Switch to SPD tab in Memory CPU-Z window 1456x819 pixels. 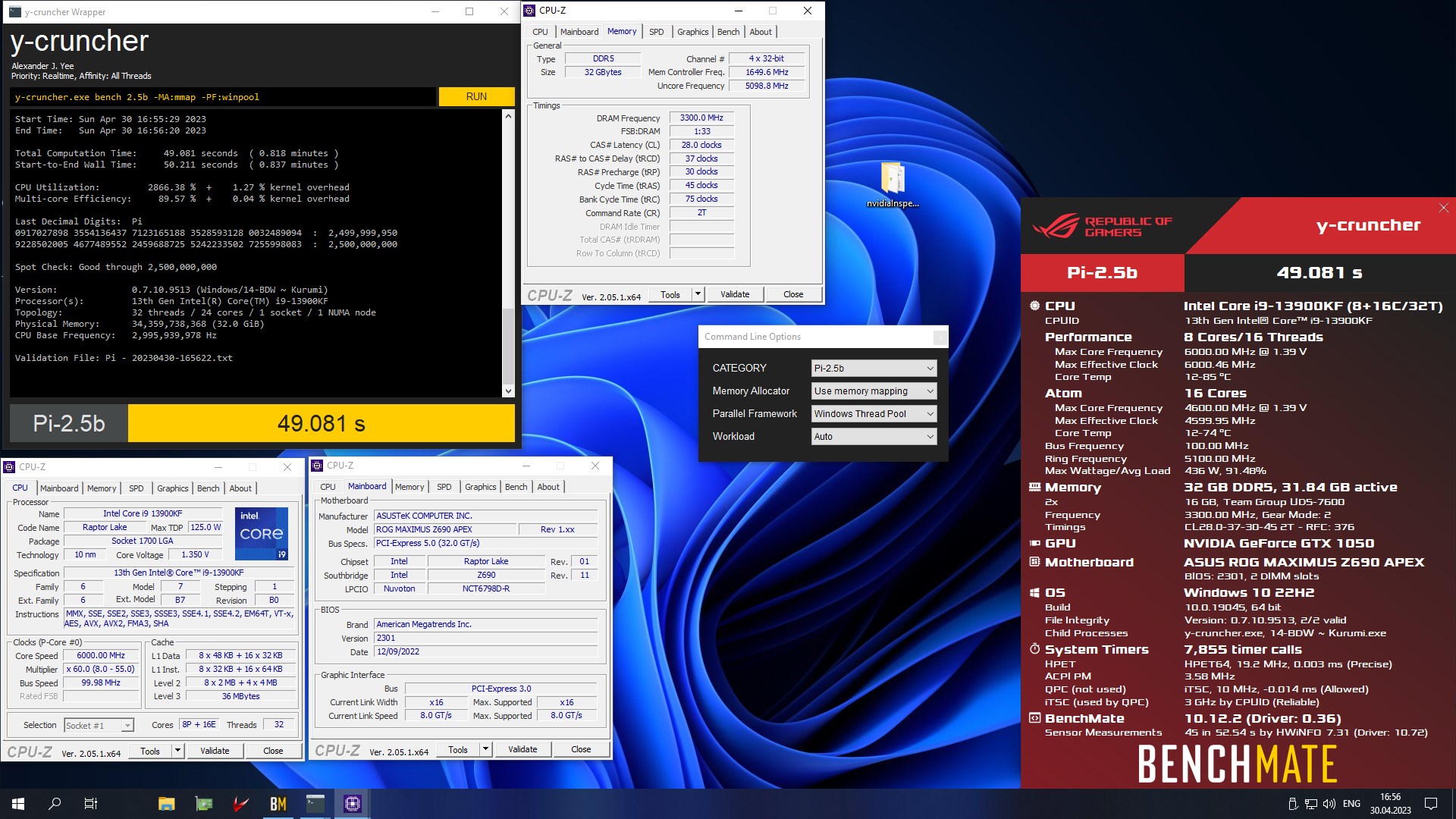coord(657,32)
